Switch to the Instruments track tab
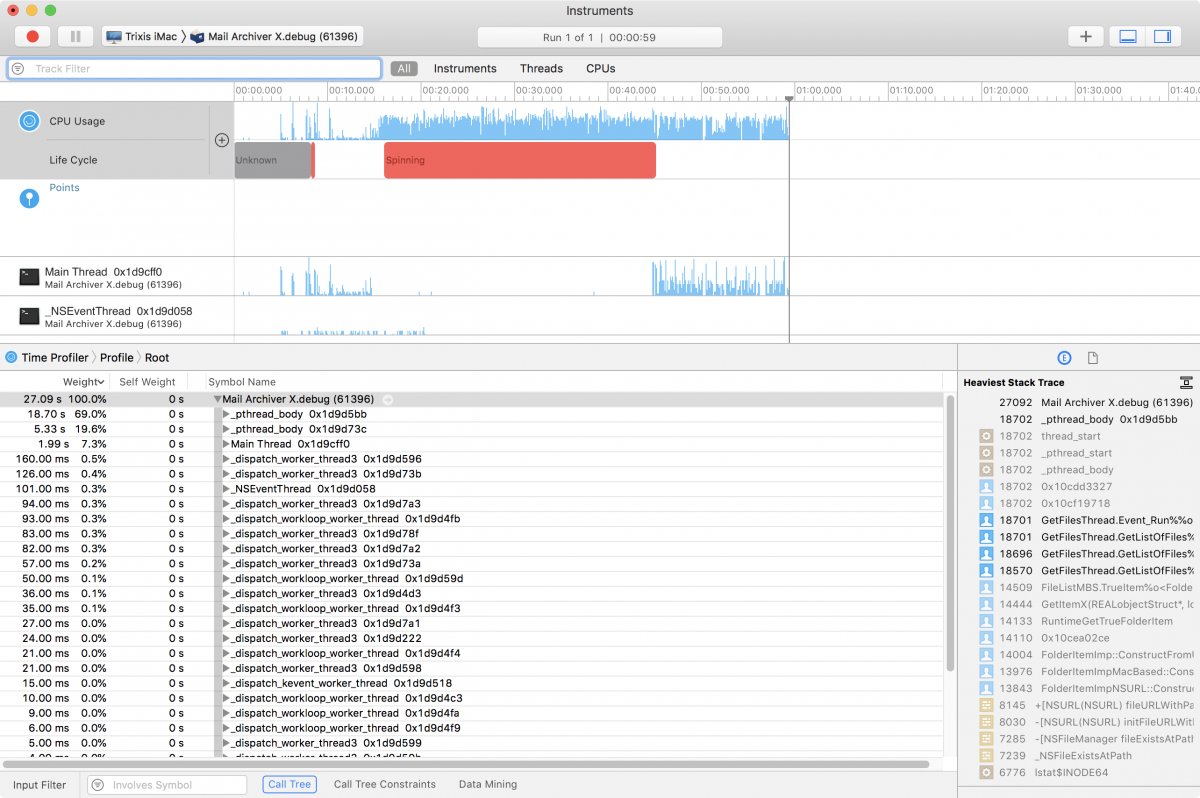 (x=465, y=69)
